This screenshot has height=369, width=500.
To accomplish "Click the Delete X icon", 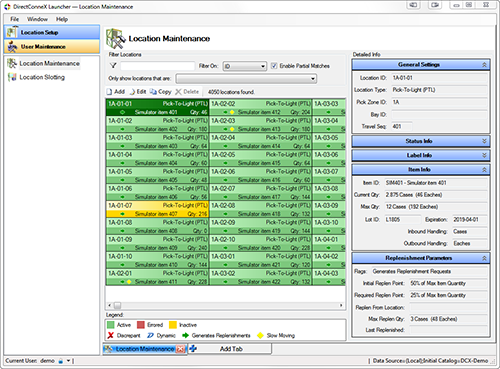I will [178, 92].
